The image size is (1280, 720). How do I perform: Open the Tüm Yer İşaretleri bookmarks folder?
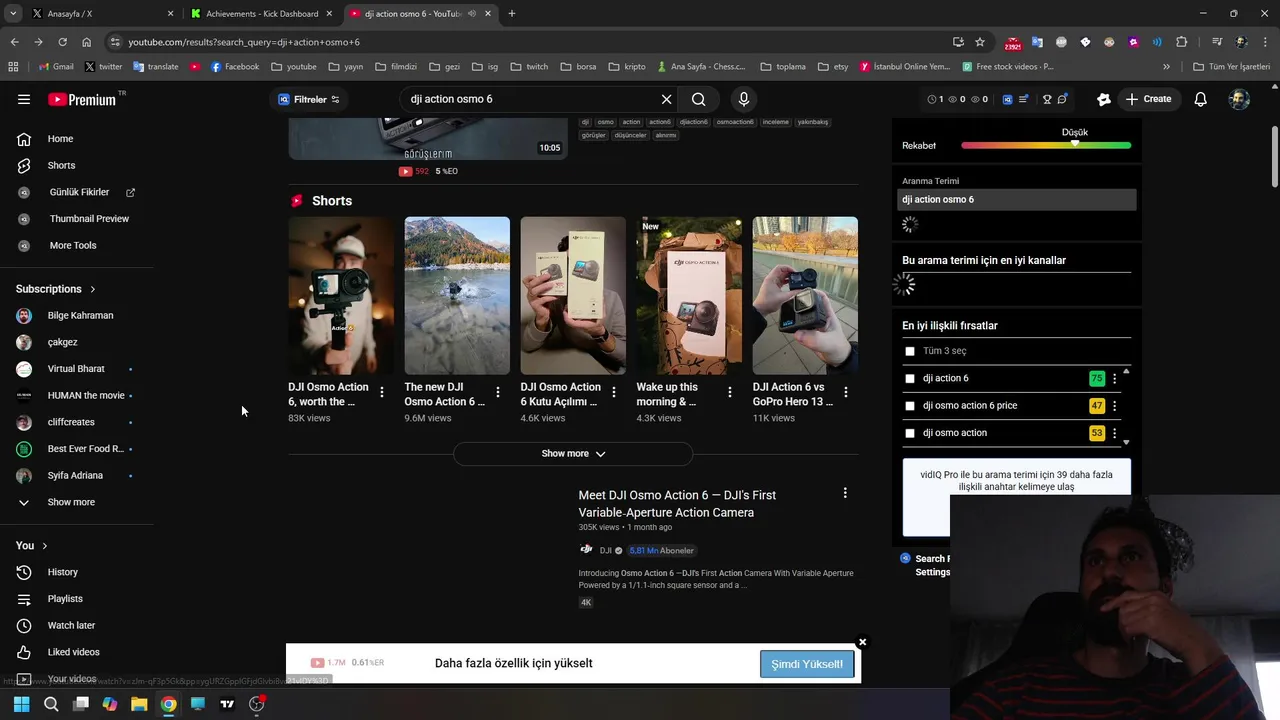pos(1232,67)
